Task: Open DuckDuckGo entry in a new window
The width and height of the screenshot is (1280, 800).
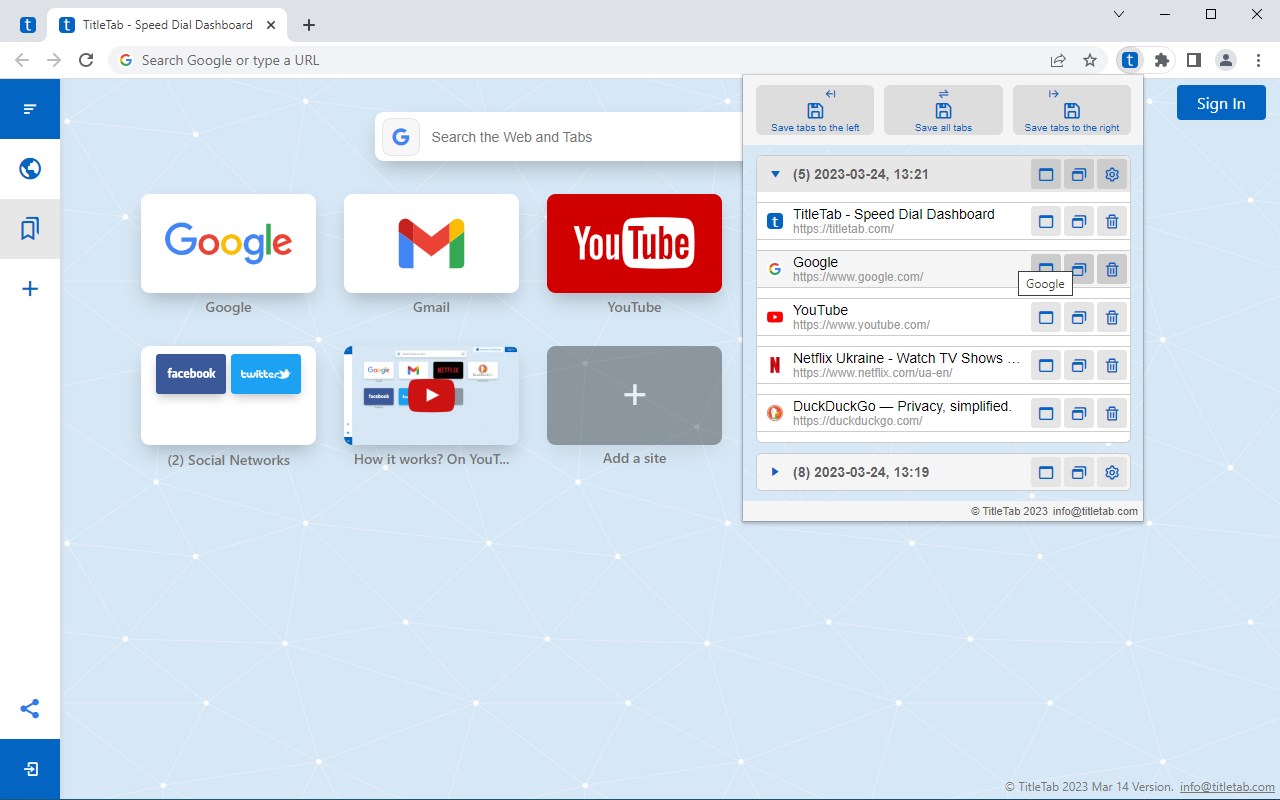Action: [x=1079, y=414]
